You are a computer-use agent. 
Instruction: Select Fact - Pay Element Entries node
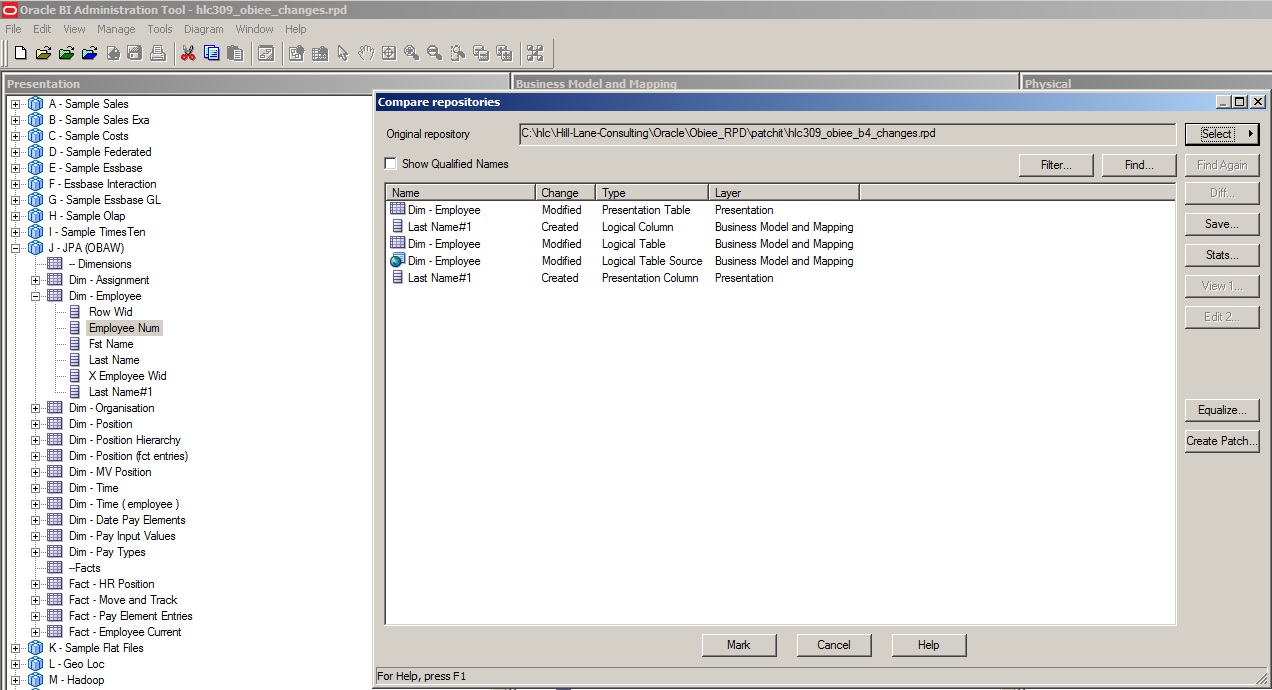click(130, 616)
